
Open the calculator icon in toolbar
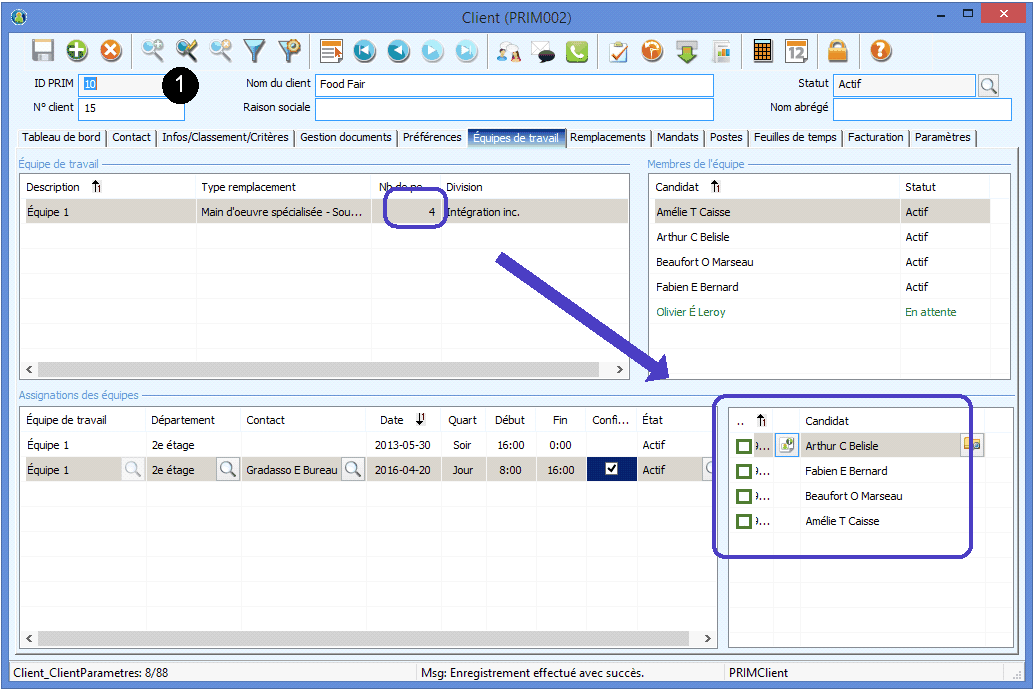763,51
